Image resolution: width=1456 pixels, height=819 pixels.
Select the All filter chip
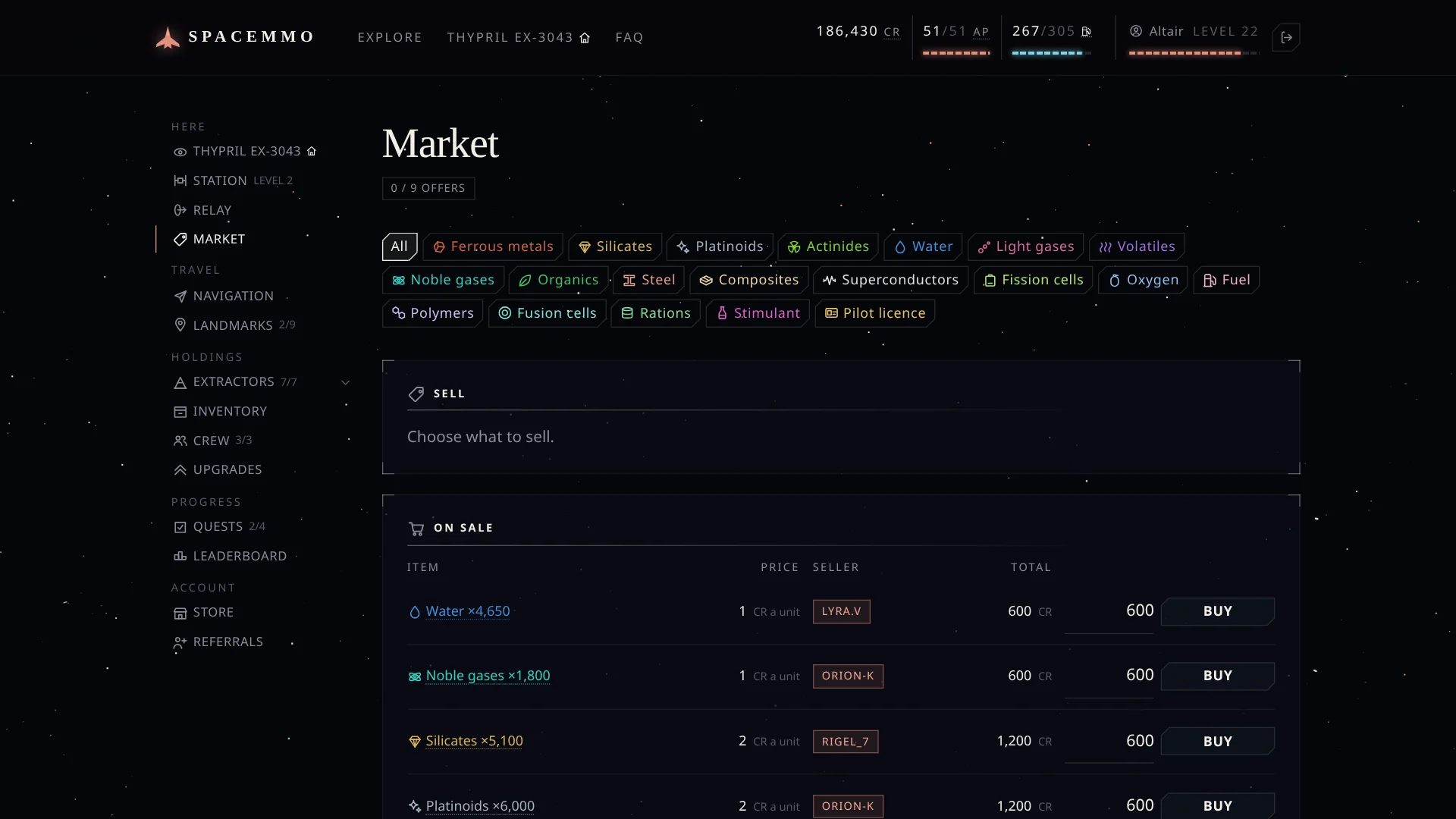point(400,246)
